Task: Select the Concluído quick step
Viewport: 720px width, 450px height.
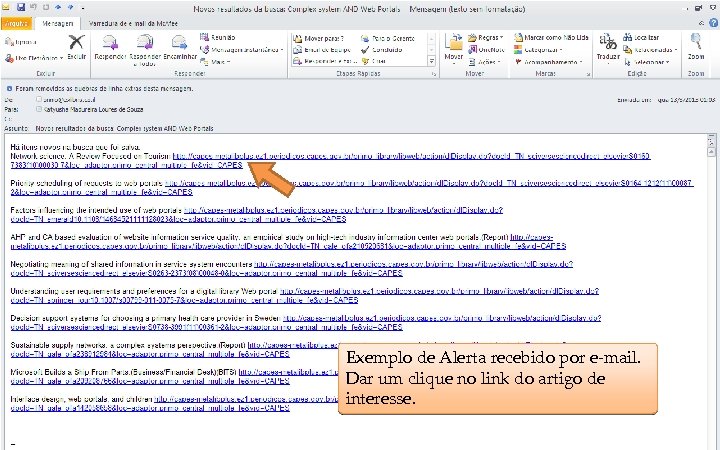Action: click(382, 50)
